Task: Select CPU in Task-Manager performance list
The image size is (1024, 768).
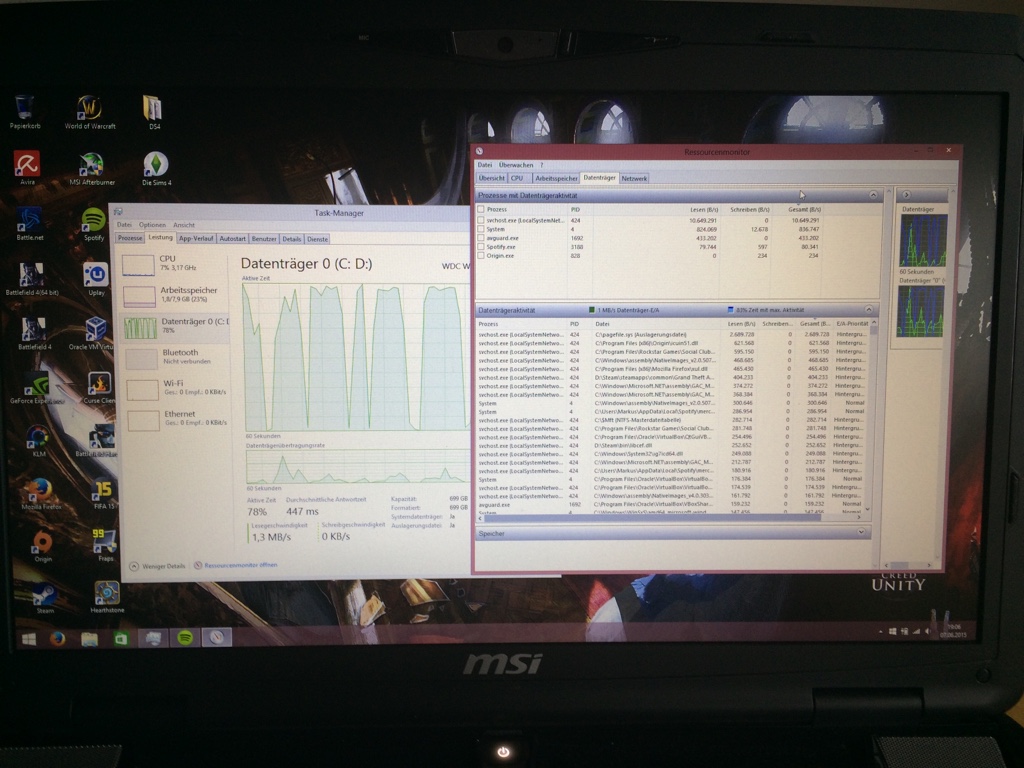Action: (174, 264)
